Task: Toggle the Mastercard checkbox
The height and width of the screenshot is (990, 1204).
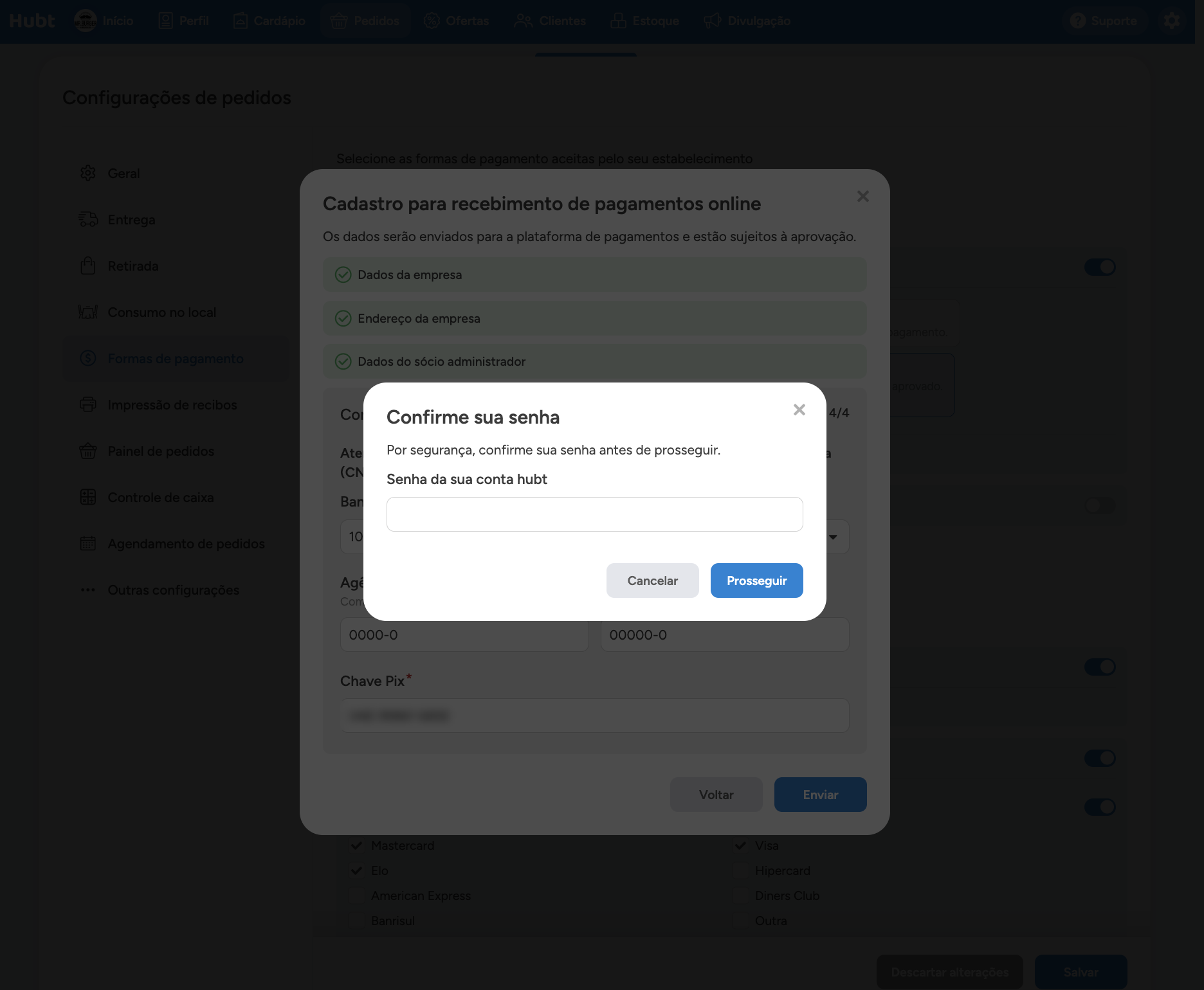Action: click(356, 845)
